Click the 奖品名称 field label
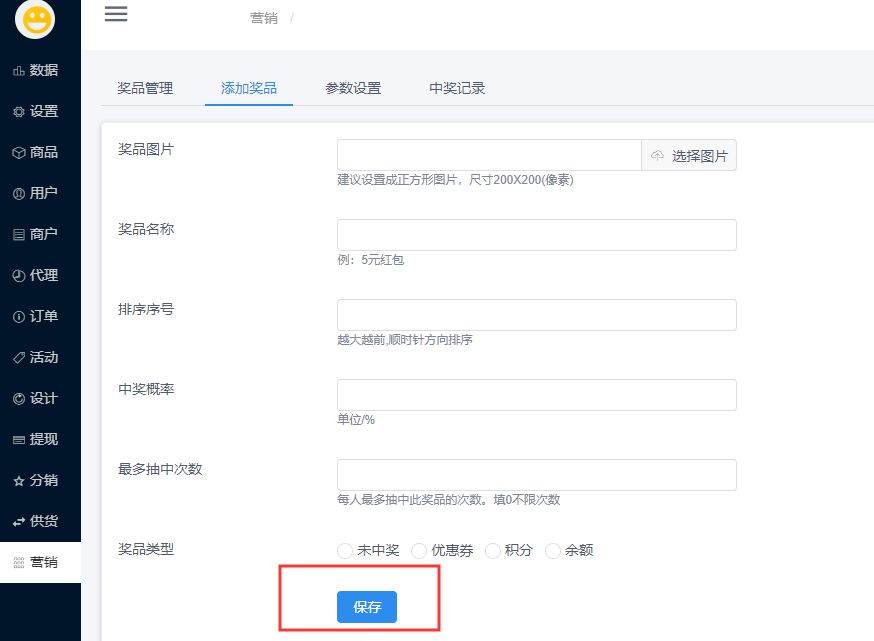The height and width of the screenshot is (641, 874). (146, 229)
